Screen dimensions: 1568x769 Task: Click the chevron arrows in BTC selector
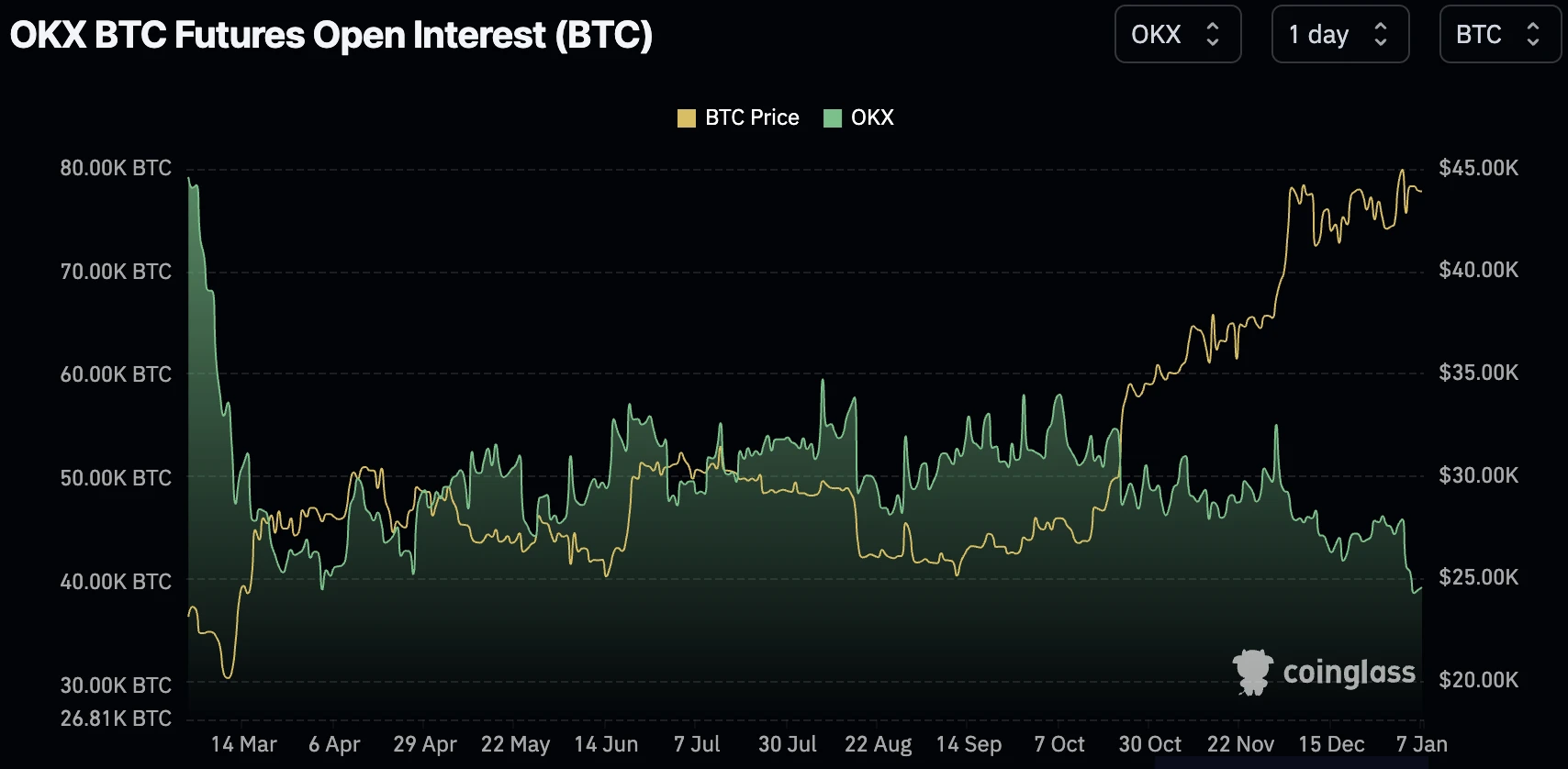[1533, 35]
